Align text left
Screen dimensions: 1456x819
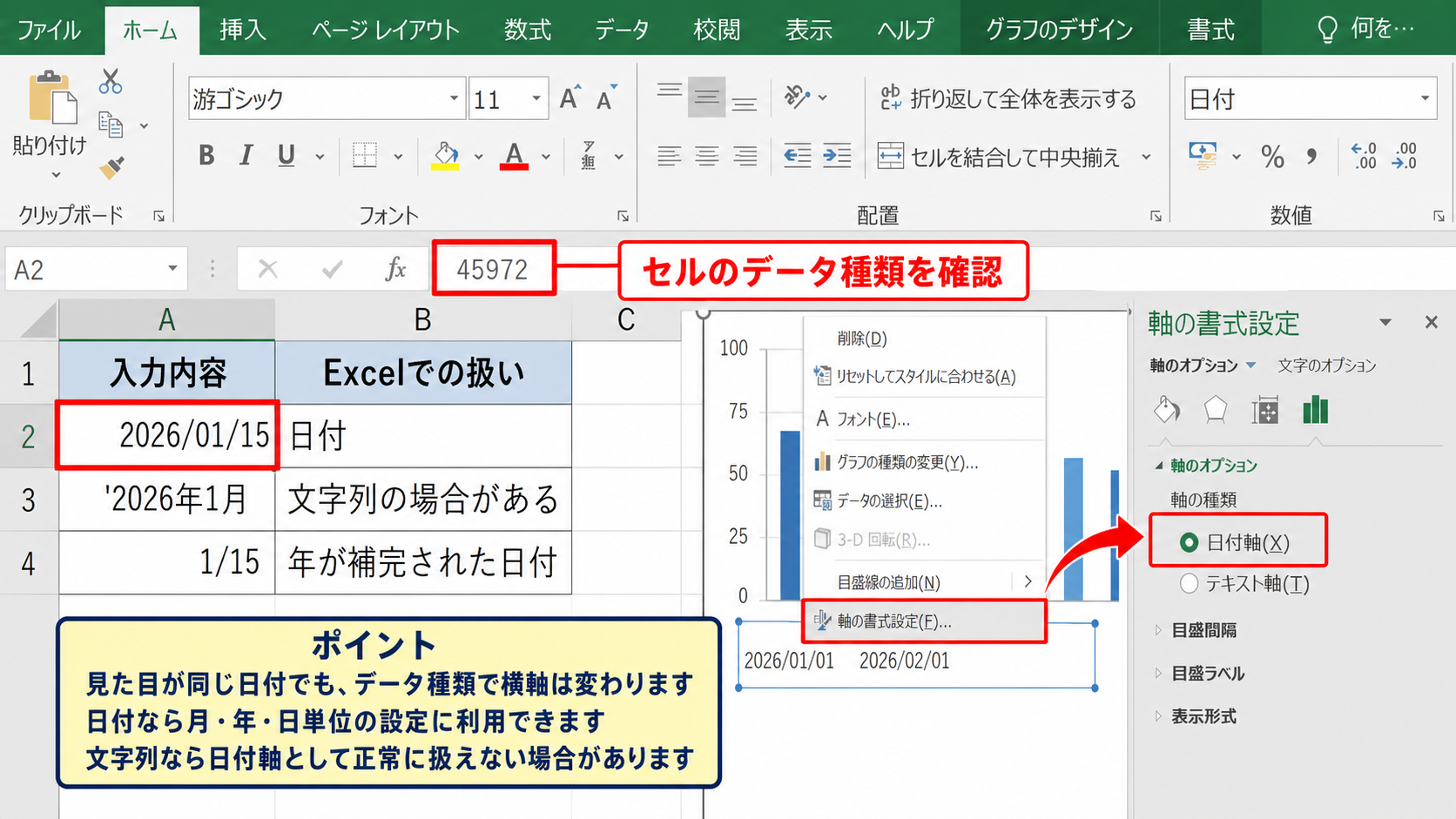click(669, 156)
